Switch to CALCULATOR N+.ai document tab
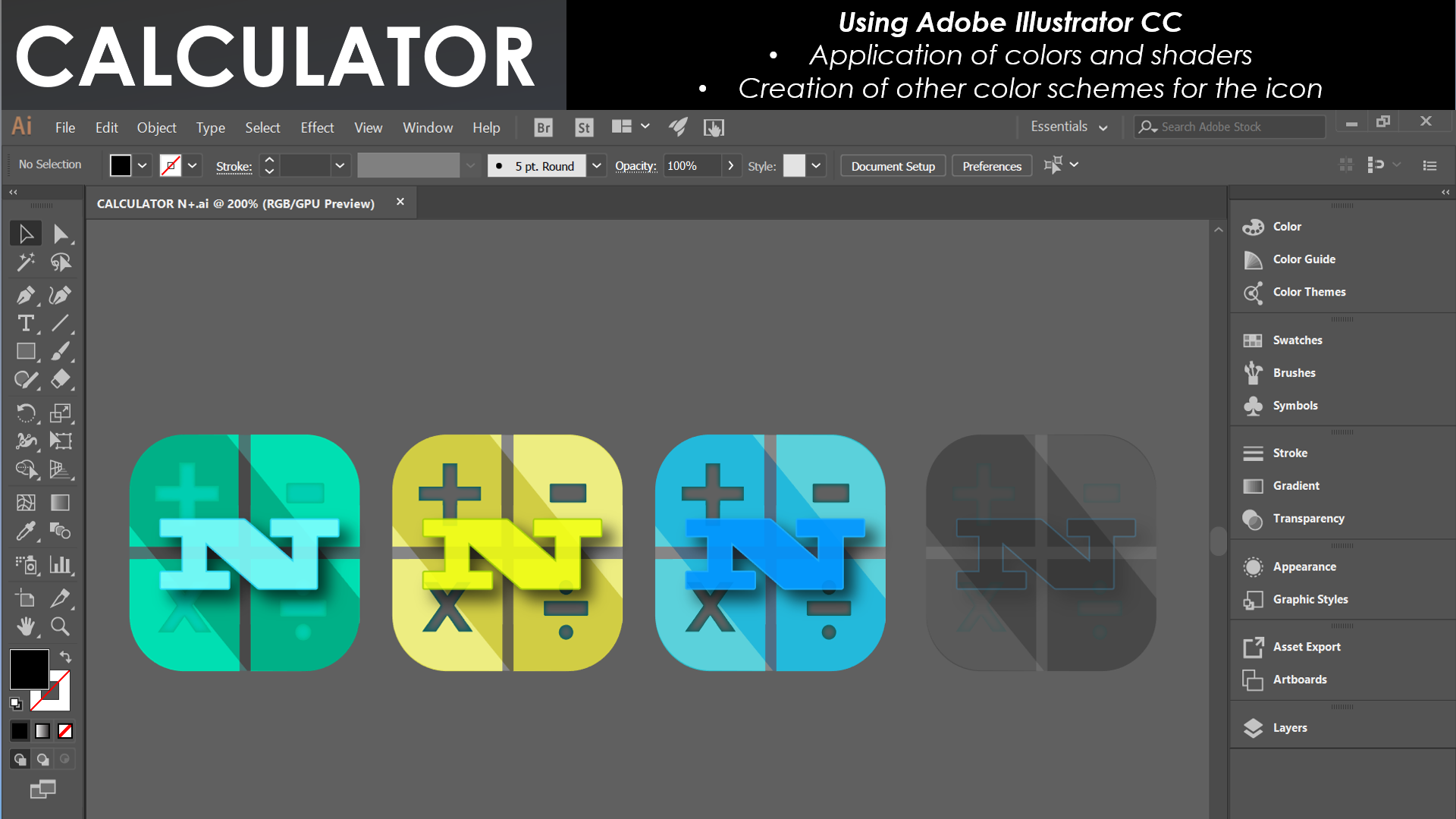 click(x=236, y=203)
